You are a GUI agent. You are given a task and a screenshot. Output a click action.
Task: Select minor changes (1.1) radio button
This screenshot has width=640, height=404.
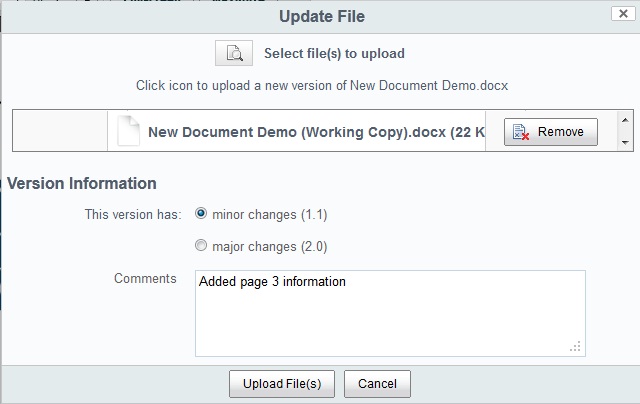coord(201,213)
